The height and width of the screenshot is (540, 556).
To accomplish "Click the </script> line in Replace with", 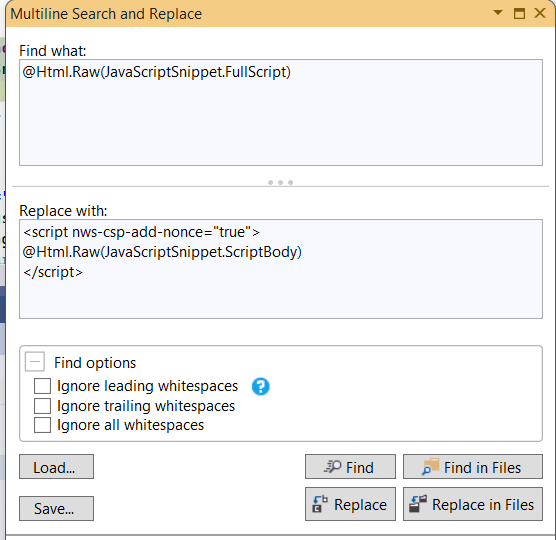I will (53, 272).
